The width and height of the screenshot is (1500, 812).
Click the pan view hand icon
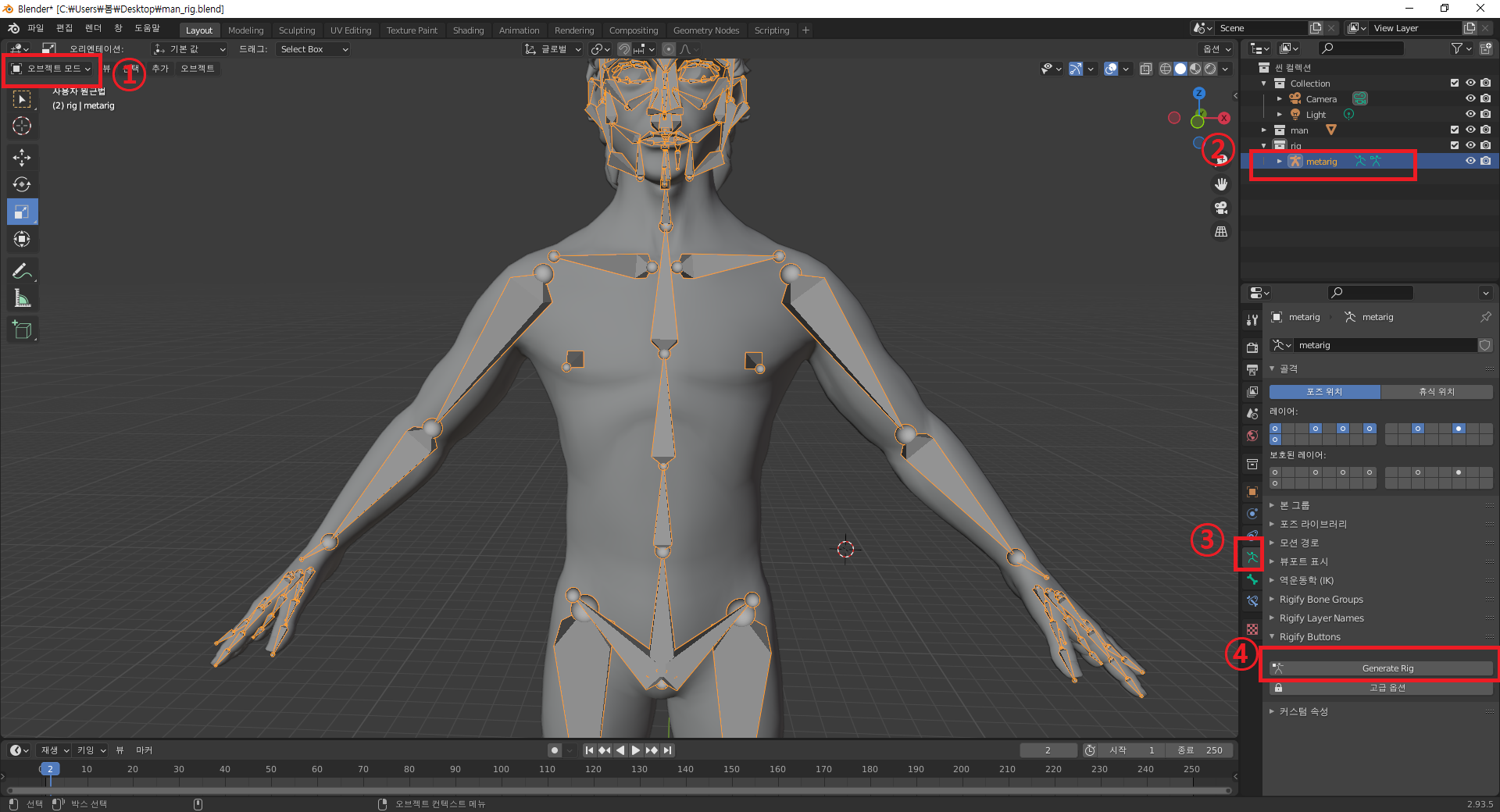pyautogui.click(x=1221, y=184)
